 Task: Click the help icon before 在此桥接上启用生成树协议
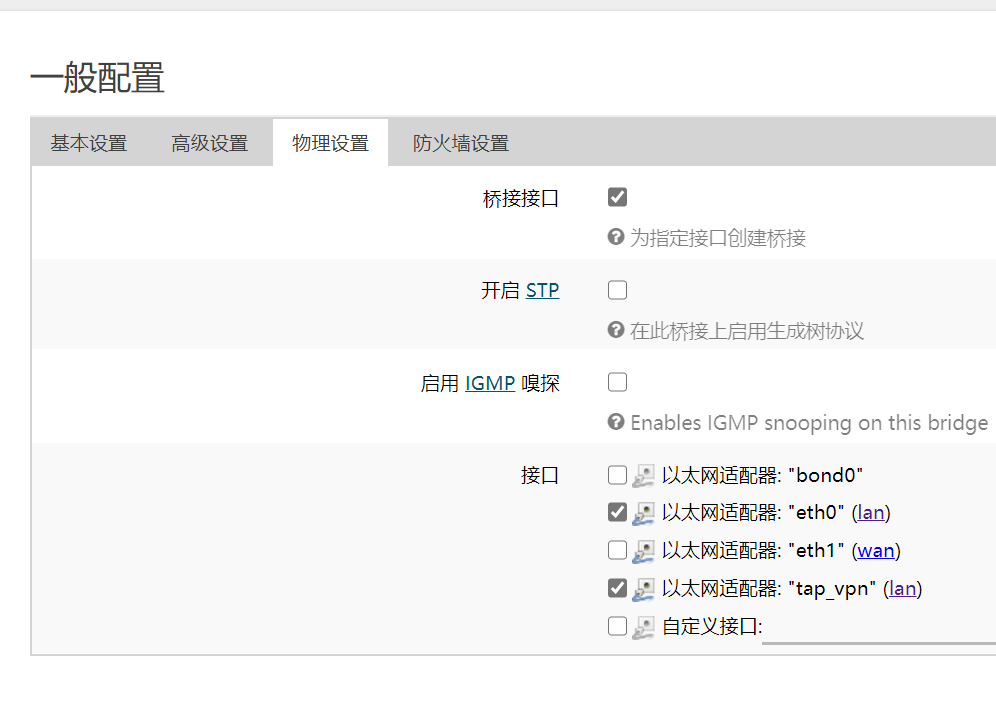point(616,330)
